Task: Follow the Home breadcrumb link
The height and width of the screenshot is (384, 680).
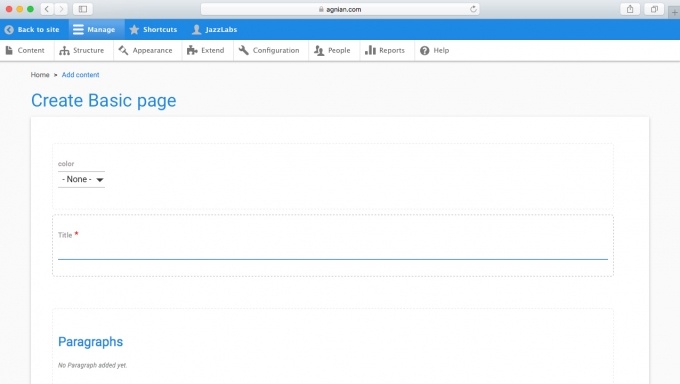Action: pyautogui.click(x=40, y=75)
